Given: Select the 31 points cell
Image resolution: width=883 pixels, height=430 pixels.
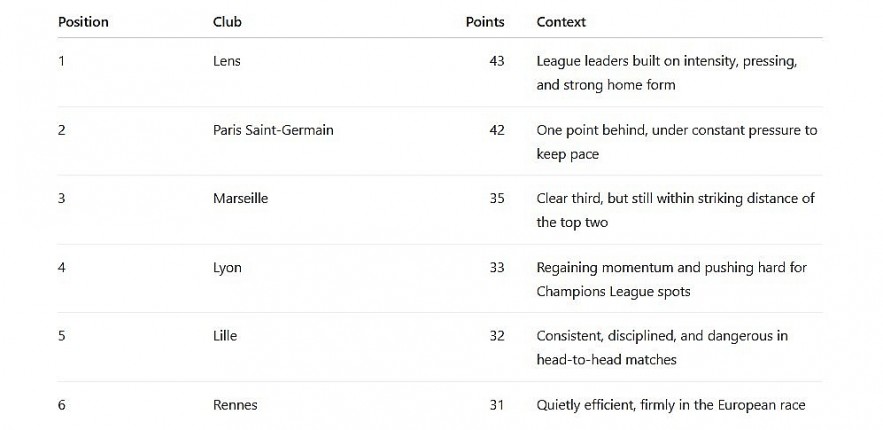Looking at the screenshot, I should (x=496, y=405).
